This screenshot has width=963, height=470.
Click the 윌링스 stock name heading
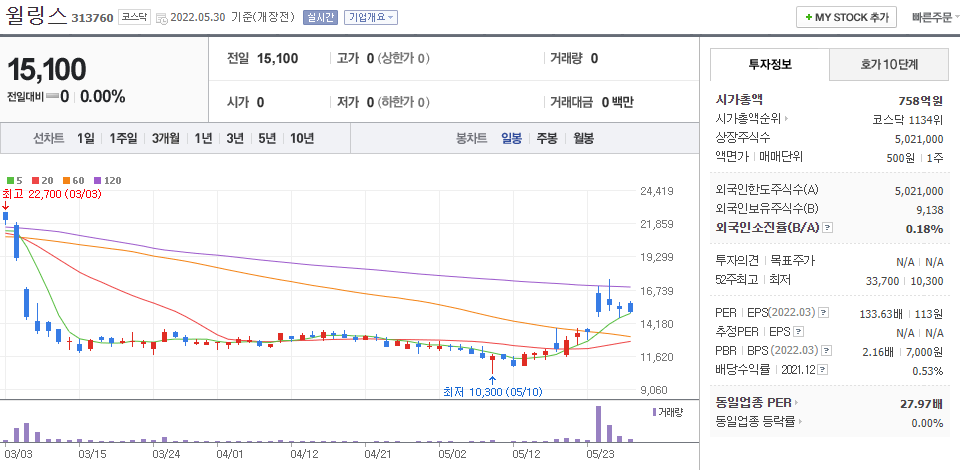(36, 17)
